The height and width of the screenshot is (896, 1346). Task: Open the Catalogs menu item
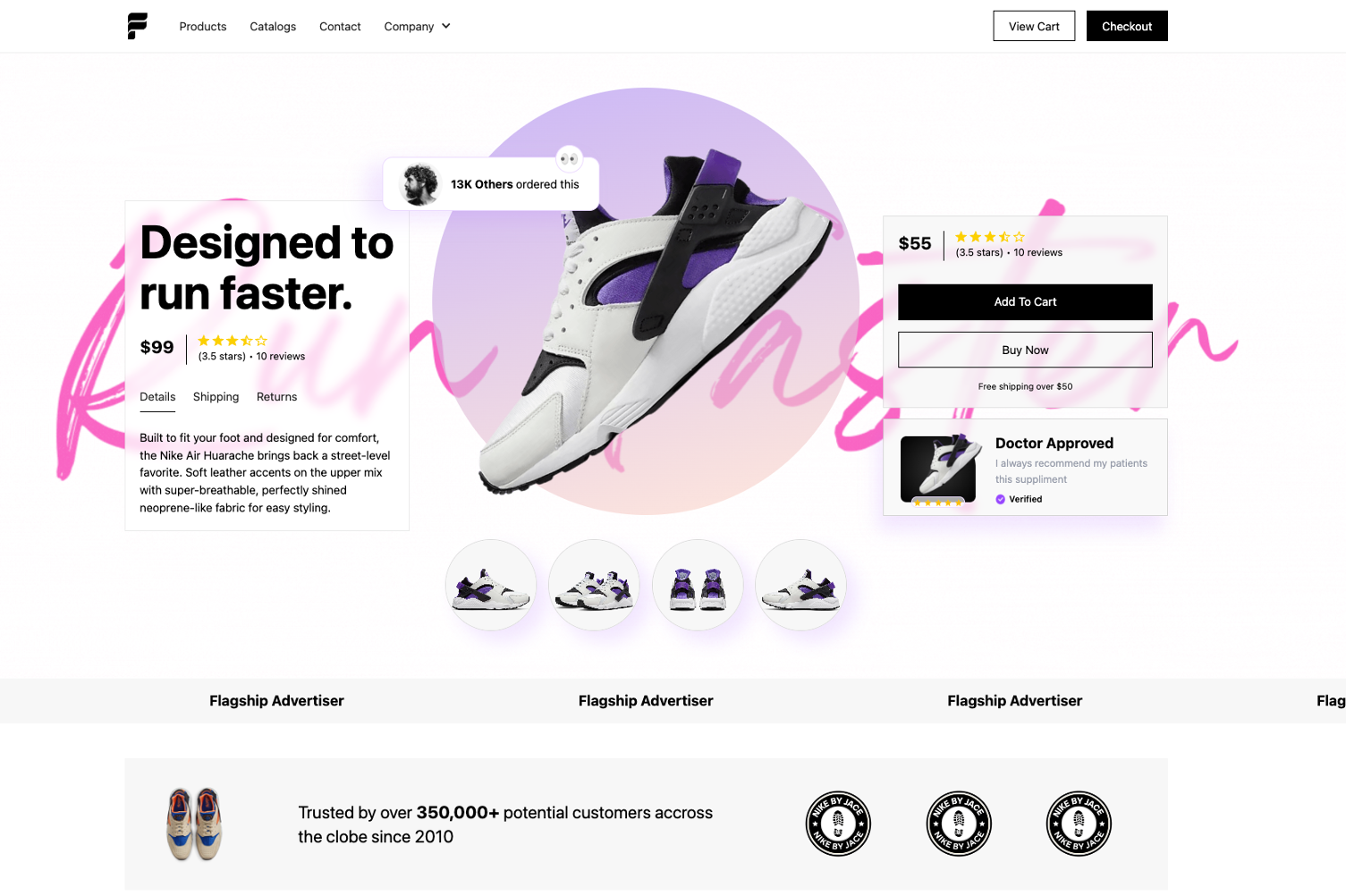[x=273, y=27]
